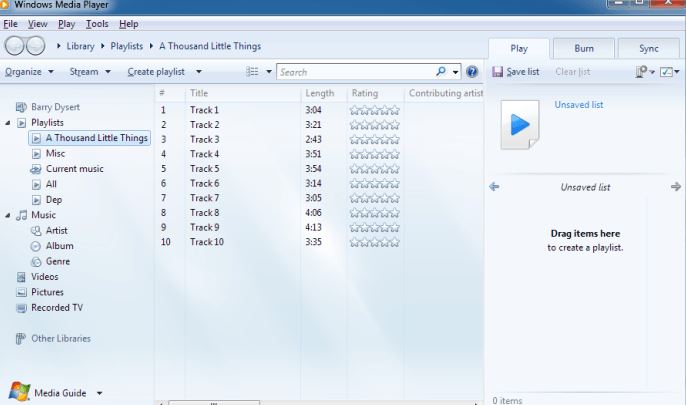
Task: Select A Thousand Little Things playlist
Action: pos(90,138)
